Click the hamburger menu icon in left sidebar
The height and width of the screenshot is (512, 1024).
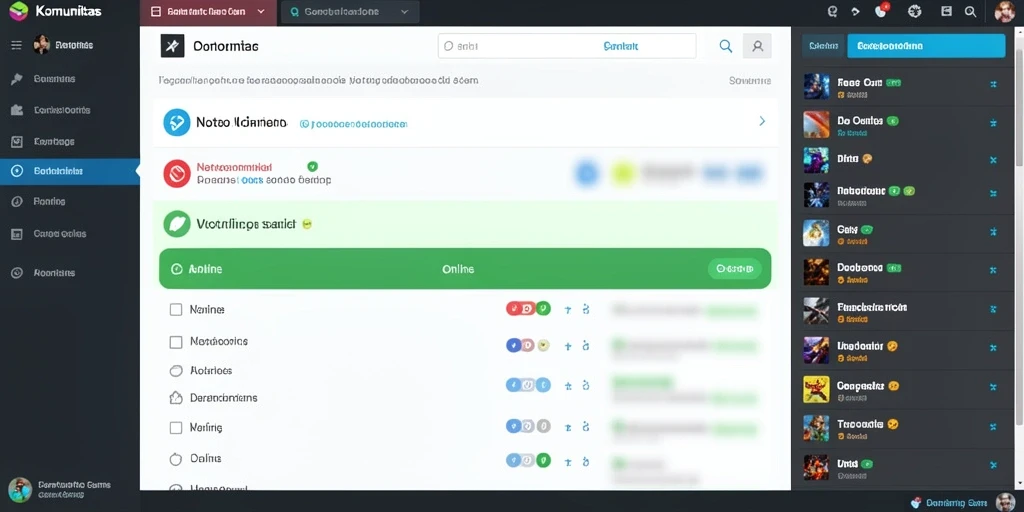16,45
